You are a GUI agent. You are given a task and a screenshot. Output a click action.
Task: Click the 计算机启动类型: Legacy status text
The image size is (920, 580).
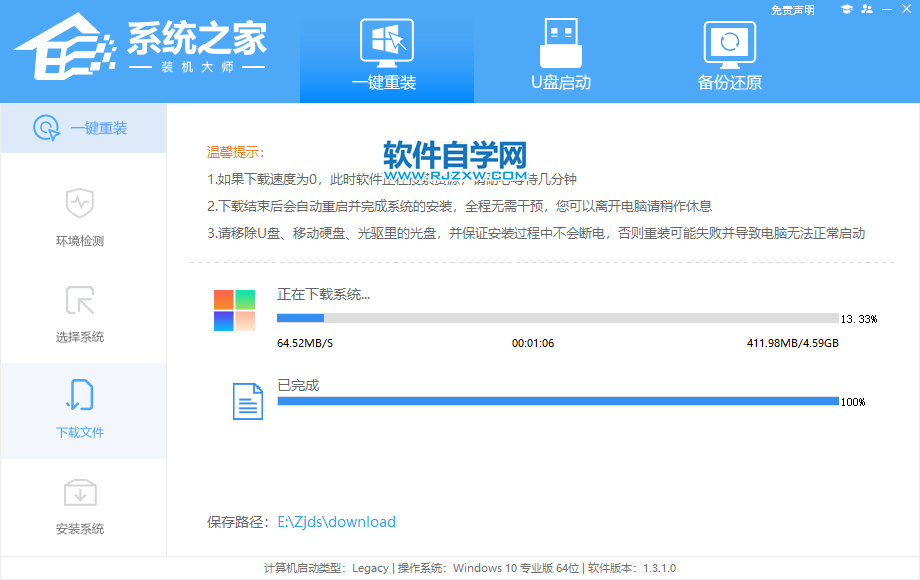326,568
